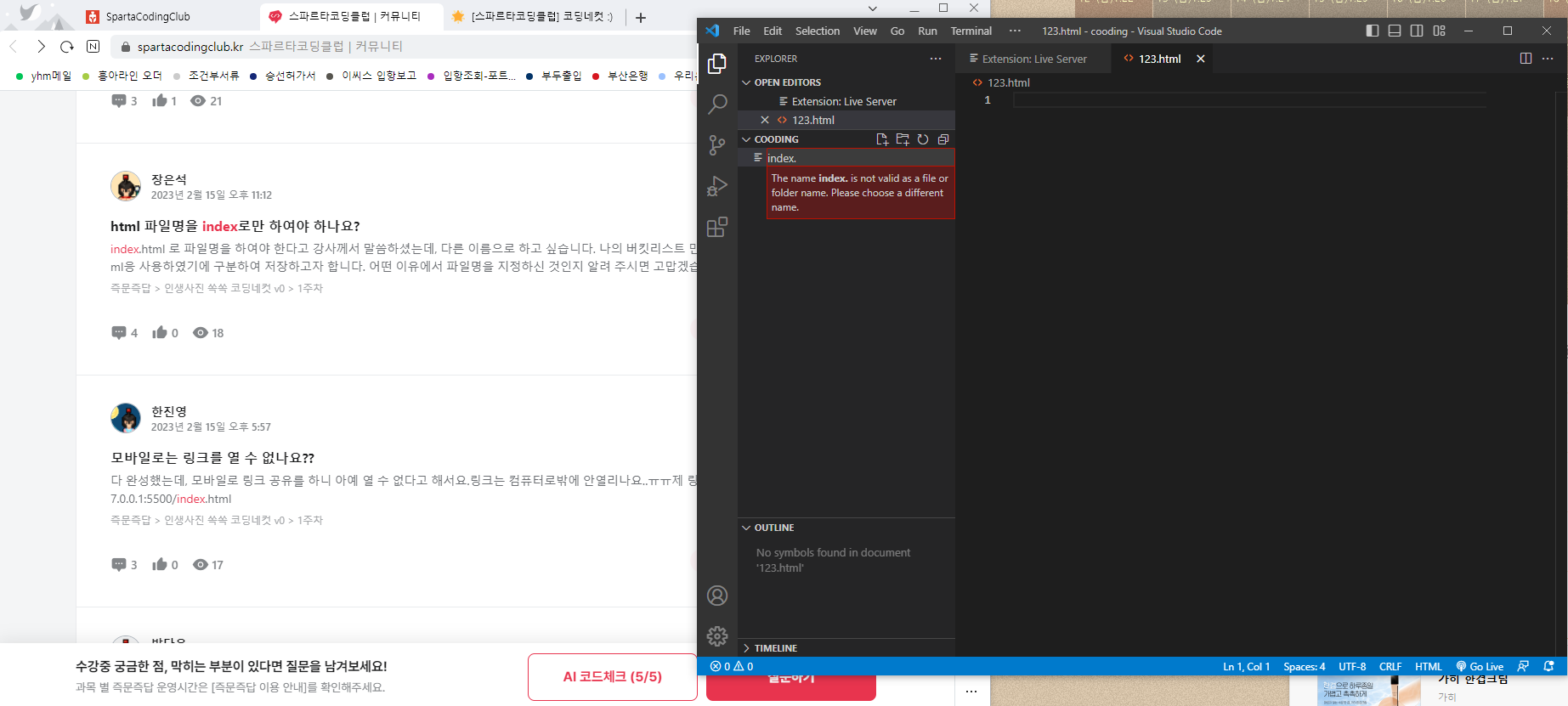Open the Explorer view in activity bar
Image resolution: width=1568 pixels, height=706 pixels.
pos(717,64)
